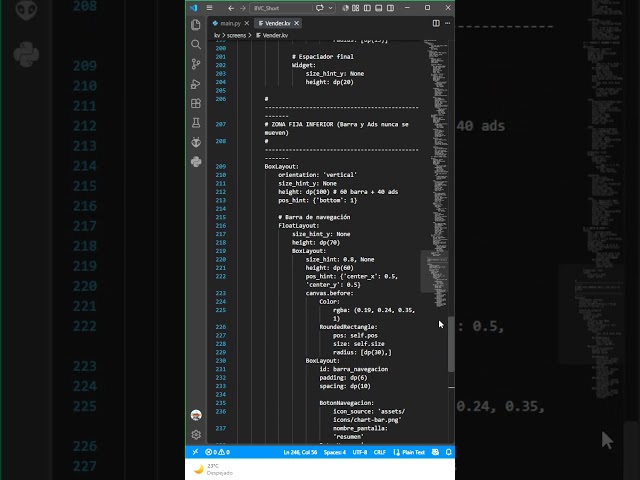Close the Vender.kv tab
Viewport: 640px width, 480px height.
[297, 23]
